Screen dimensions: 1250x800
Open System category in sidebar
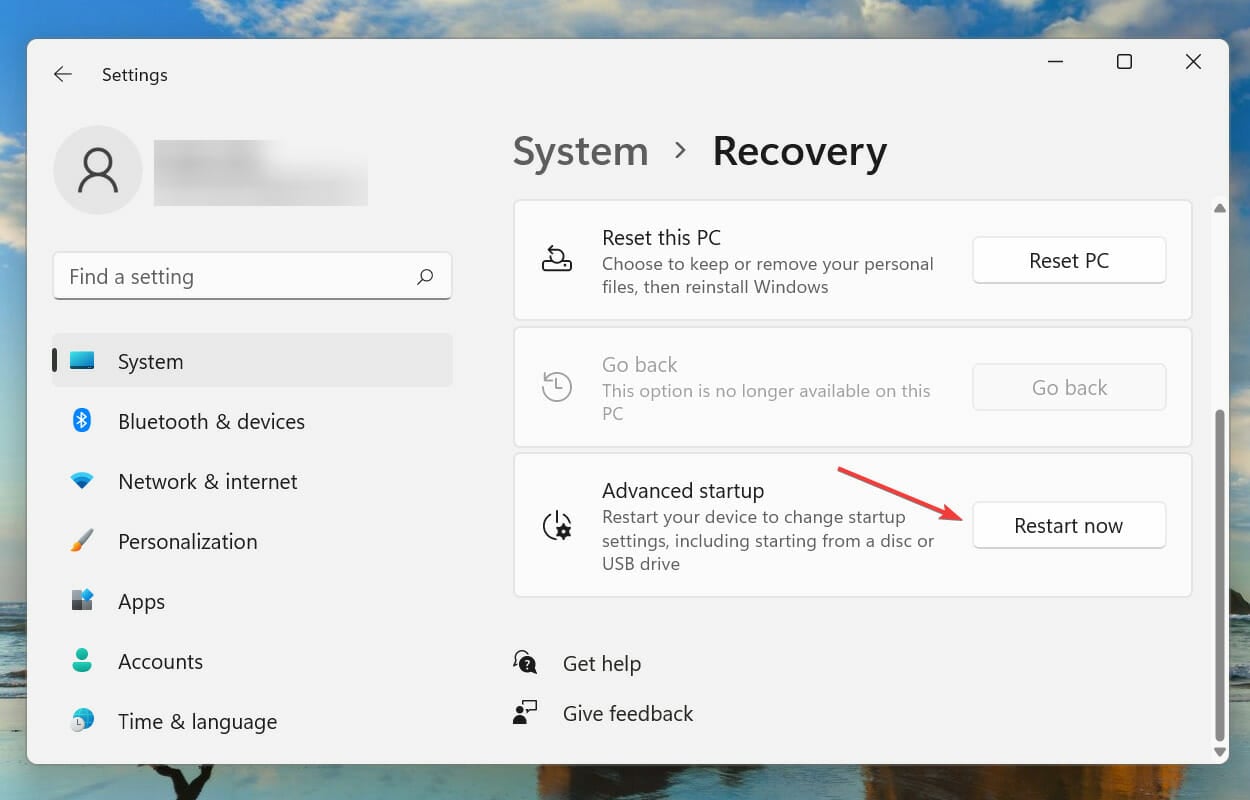point(252,361)
